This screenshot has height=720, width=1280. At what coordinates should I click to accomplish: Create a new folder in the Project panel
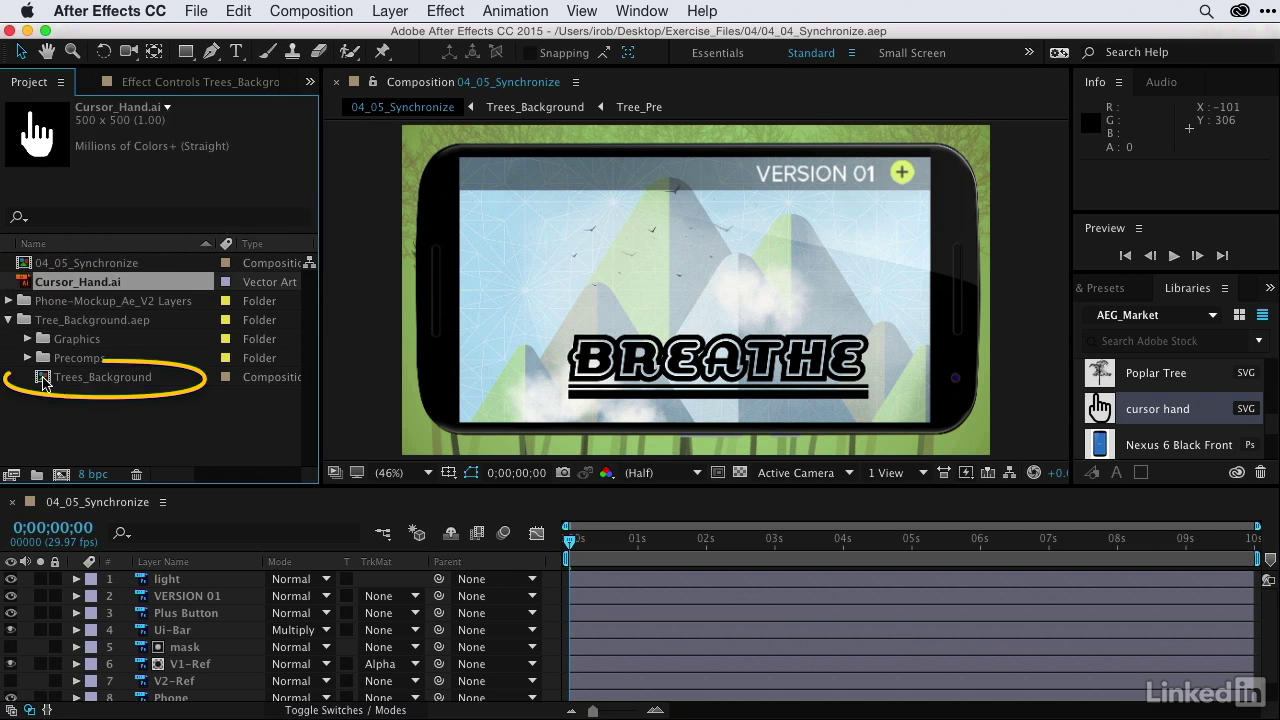point(37,474)
